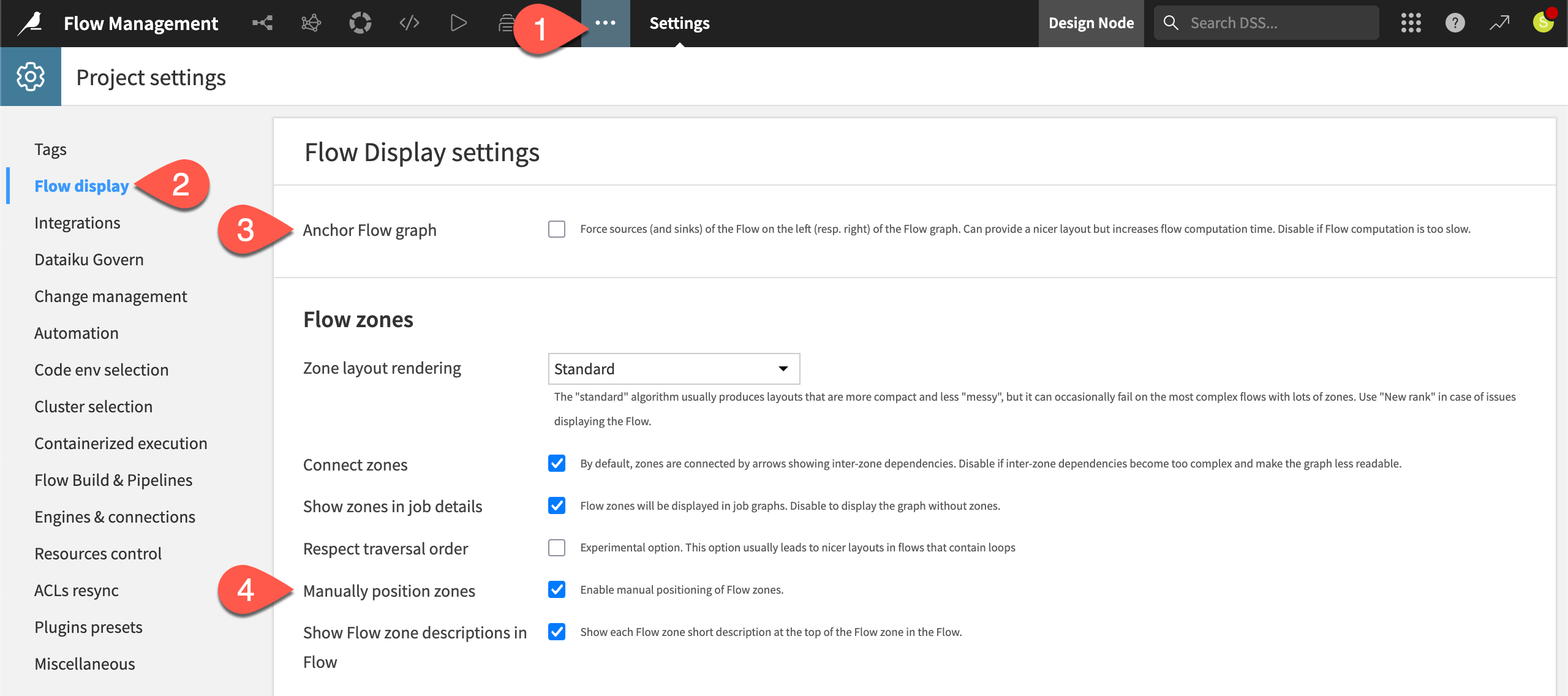This screenshot has height=696, width=1568.
Task: Enable the Respect traversal order option
Action: click(x=556, y=548)
